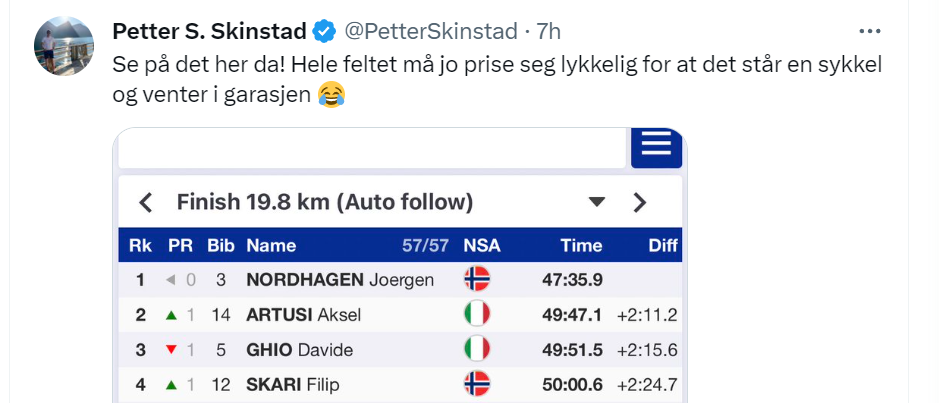This screenshot has width=939, height=403.
Task: Open the 7h tweet timestamp
Action: coord(549,31)
